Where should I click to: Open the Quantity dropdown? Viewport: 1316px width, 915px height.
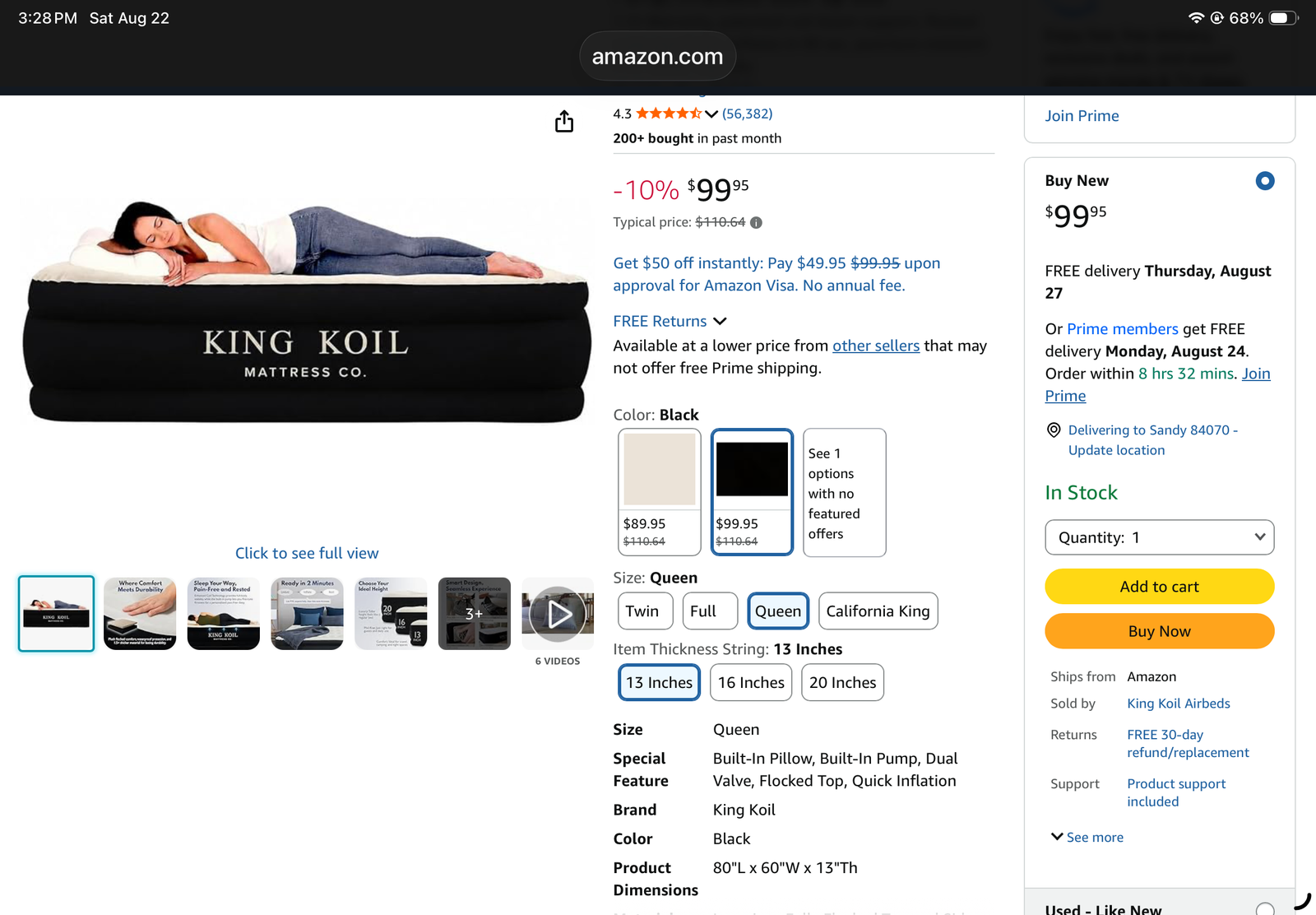pyautogui.click(x=1160, y=537)
